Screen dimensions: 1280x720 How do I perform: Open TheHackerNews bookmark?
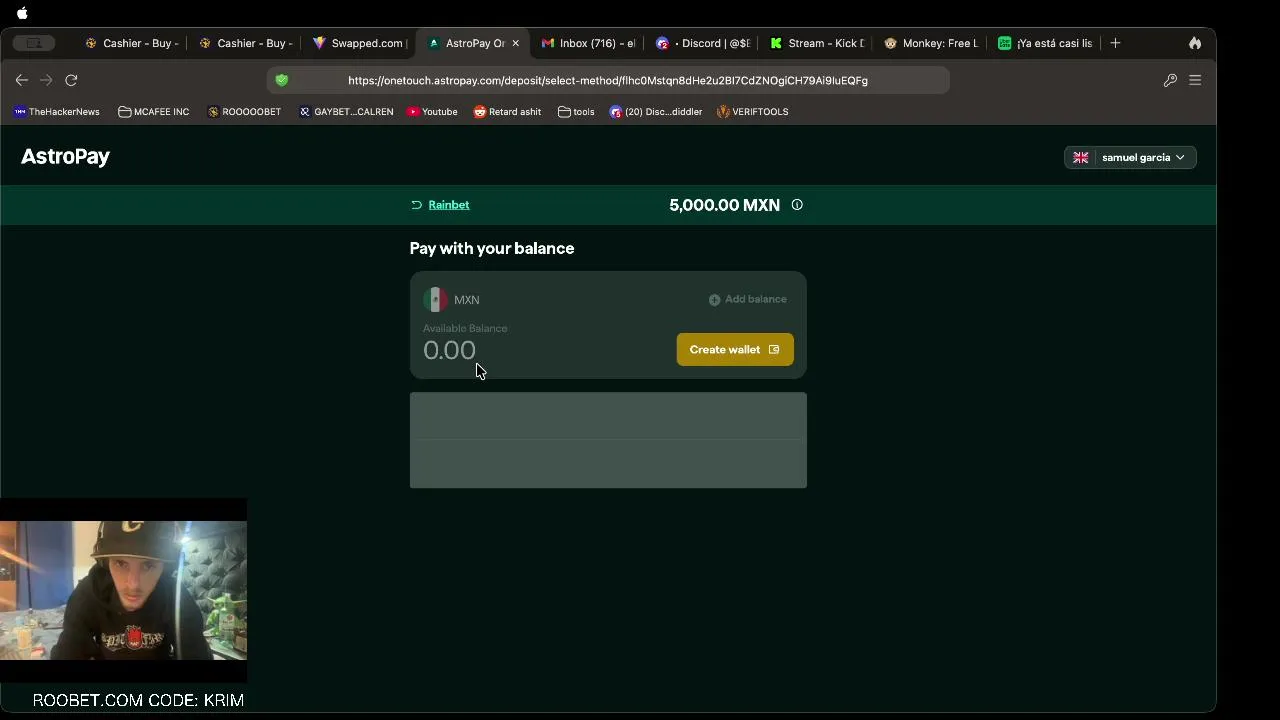click(x=57, y=112)
